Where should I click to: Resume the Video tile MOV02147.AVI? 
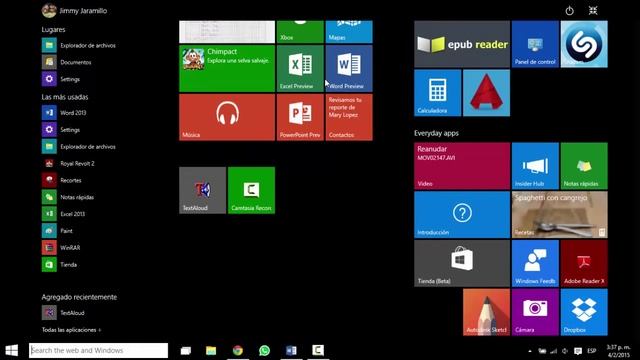[462, 166]
